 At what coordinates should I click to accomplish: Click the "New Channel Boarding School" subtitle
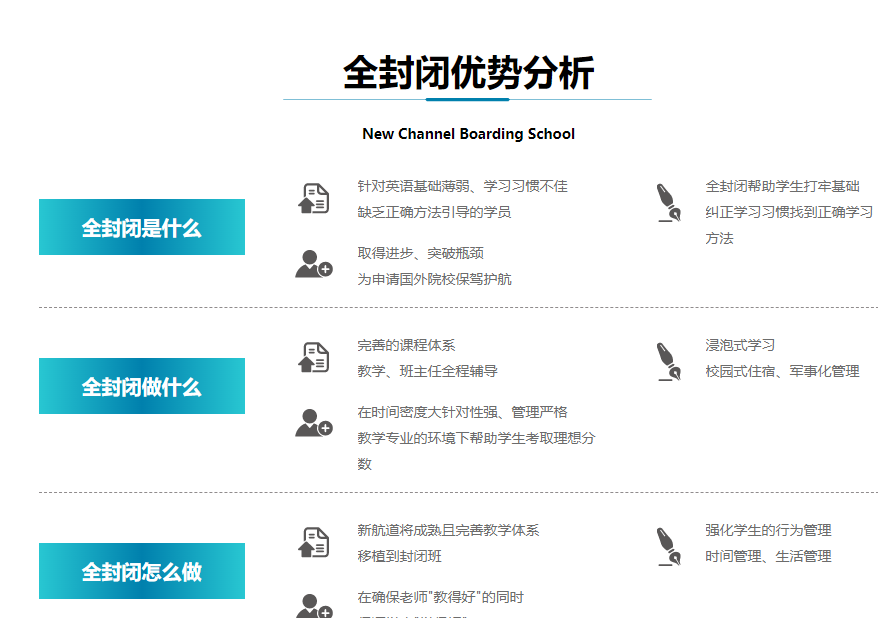[468, 134]
